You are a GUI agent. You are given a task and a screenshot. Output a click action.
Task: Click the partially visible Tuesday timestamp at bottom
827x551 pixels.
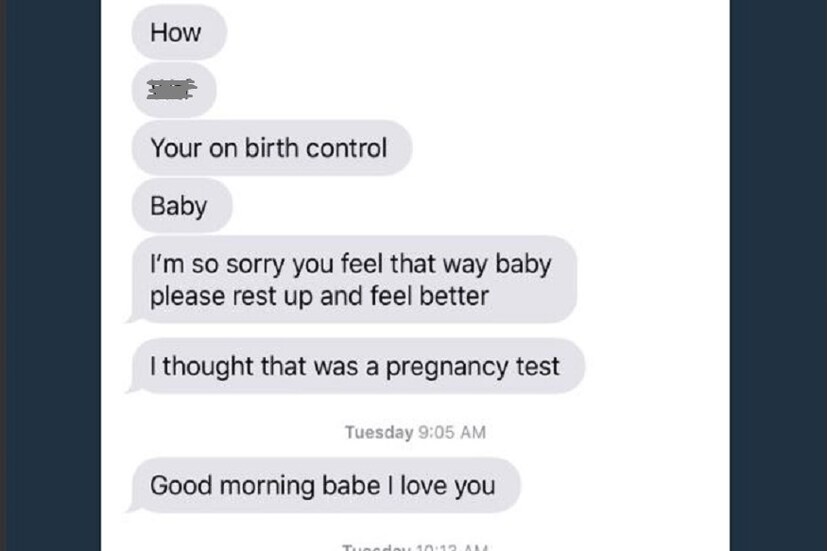[415, 547]
